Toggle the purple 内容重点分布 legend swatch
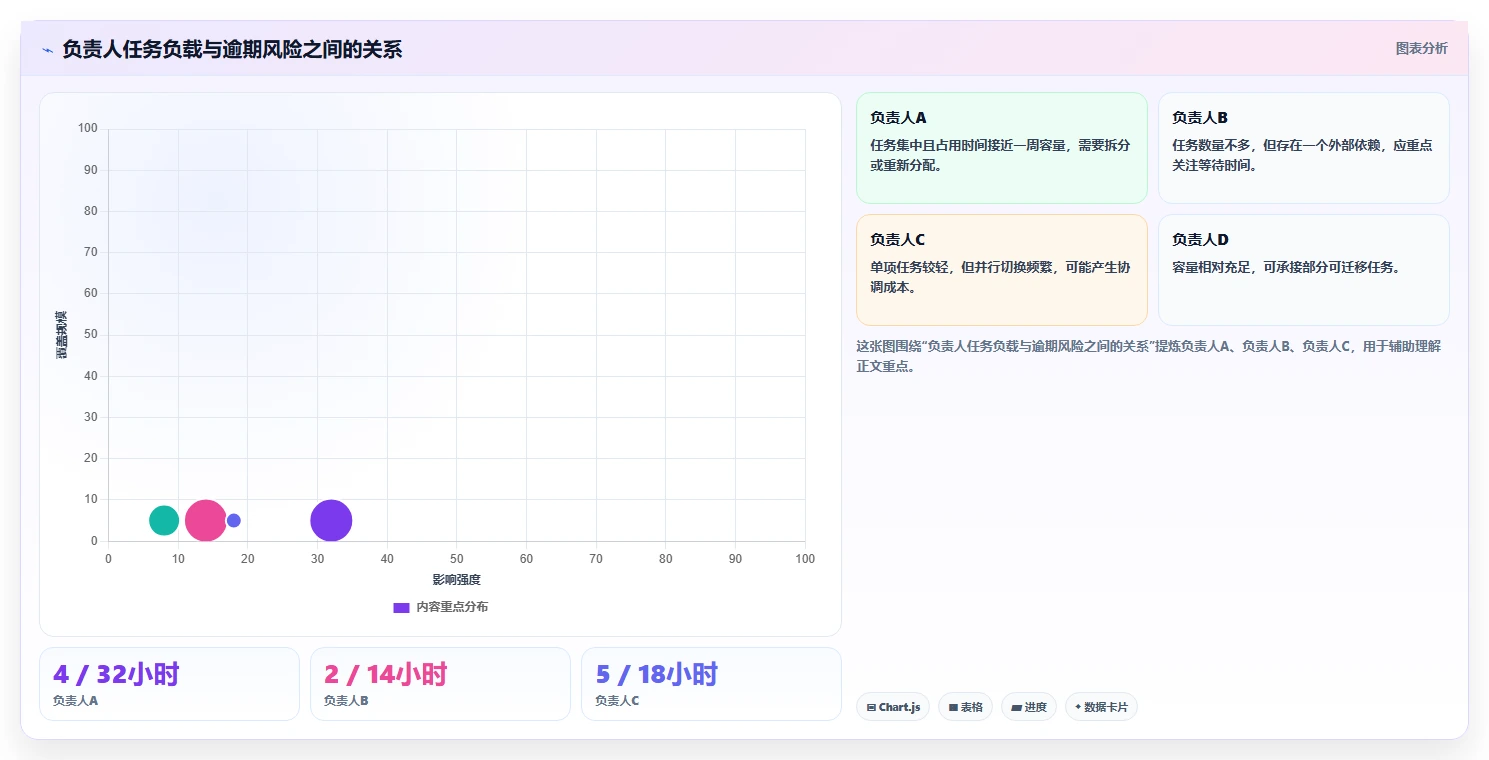The height and width of the screenshot is (760, 1489). [401, 607]
